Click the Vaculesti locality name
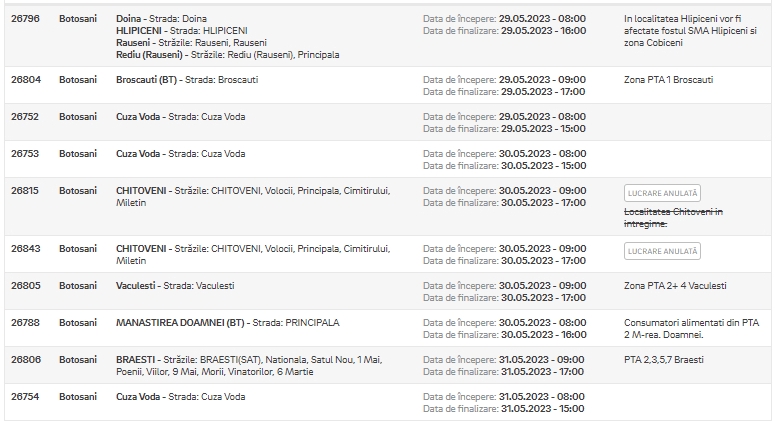This screenshot has width=776, height=429. (136, 286)
